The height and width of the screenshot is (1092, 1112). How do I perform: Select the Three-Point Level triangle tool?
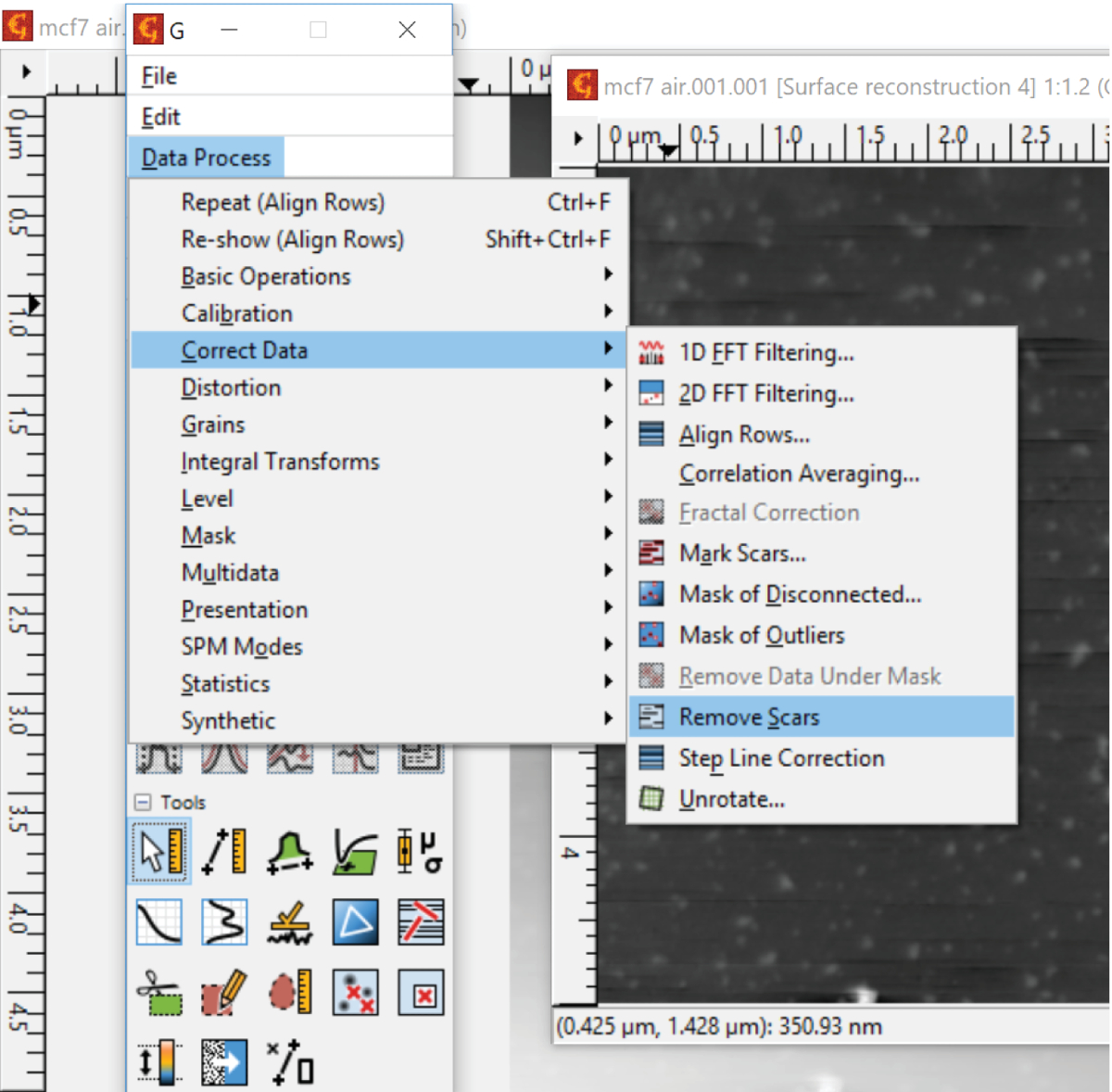pos(355,922)
